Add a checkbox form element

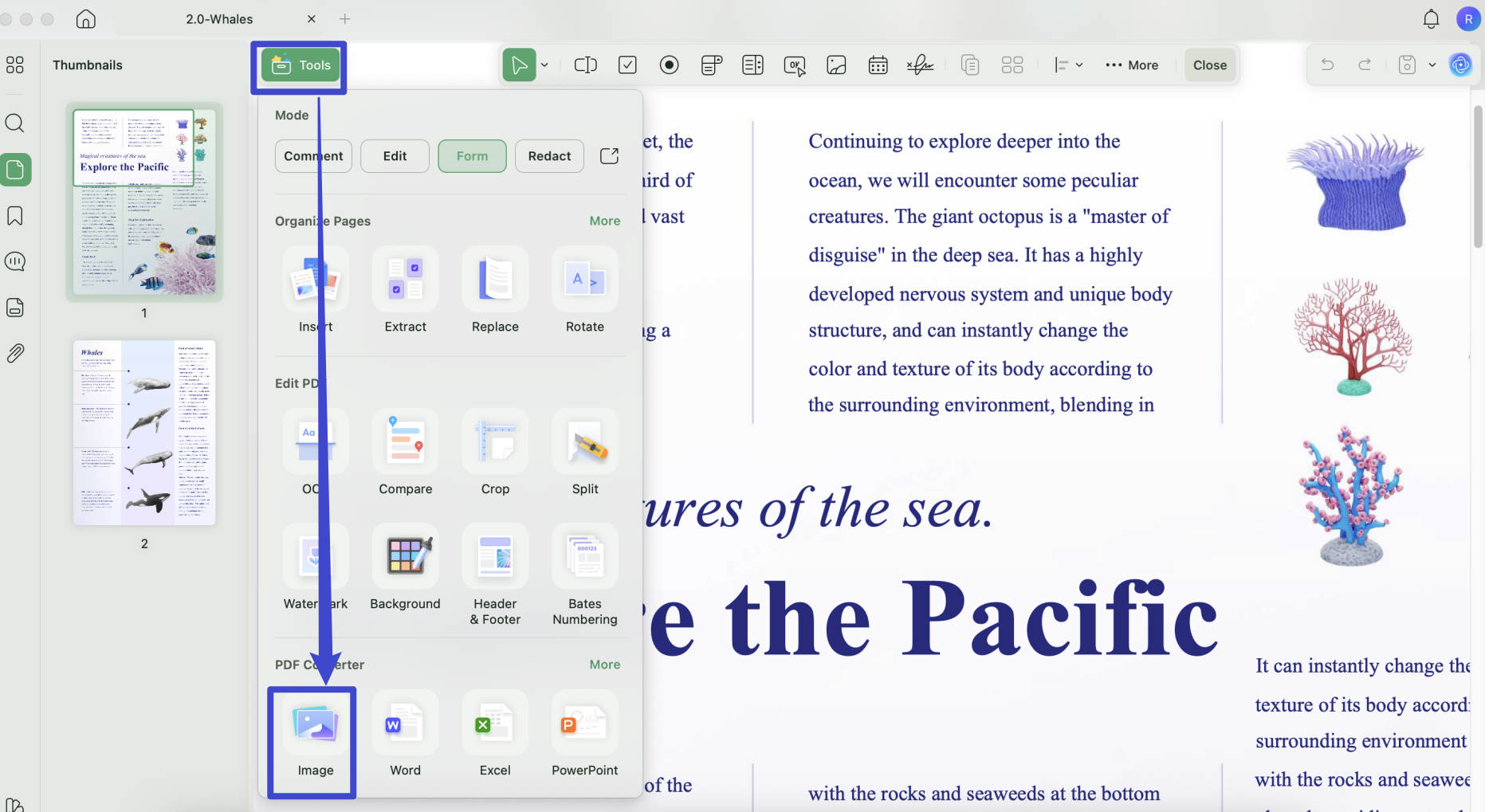[x=627, y=65]
